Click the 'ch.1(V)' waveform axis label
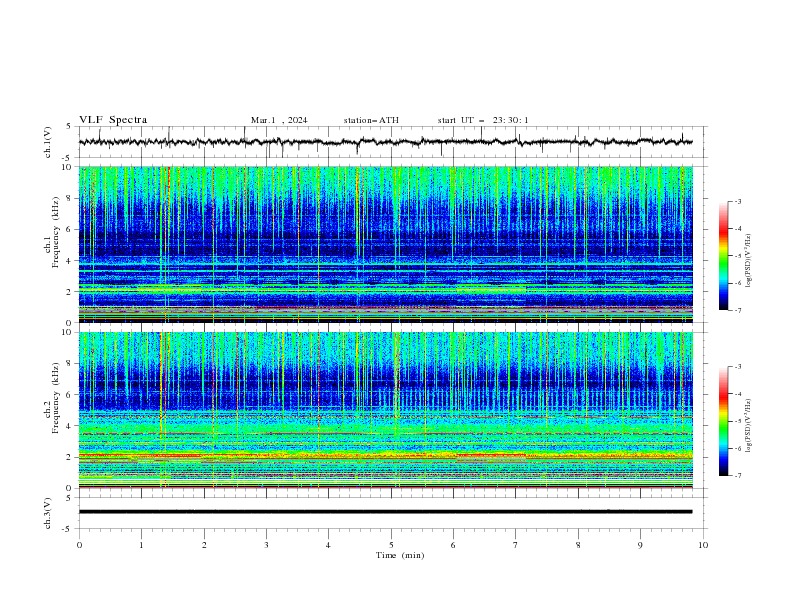The image size is (792, 612). [x=48, y=142]
